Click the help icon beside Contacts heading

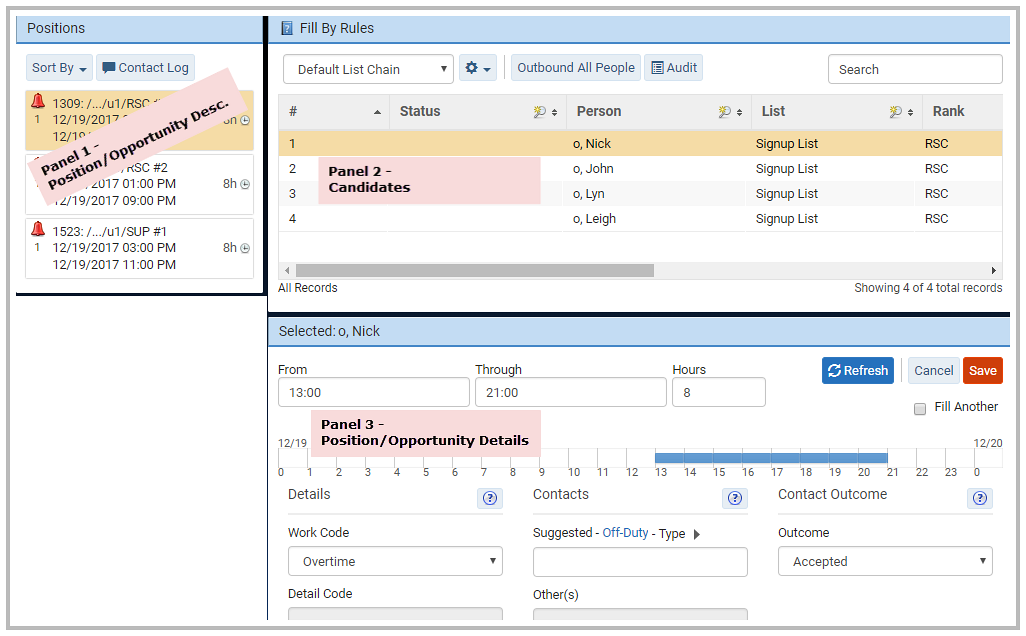(x=735, y=498)
